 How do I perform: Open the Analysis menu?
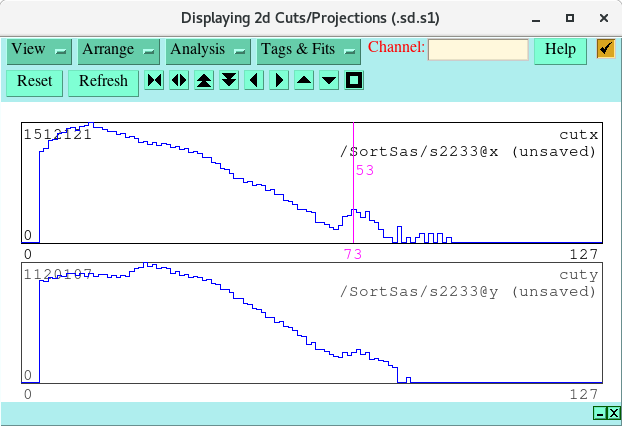pyautogui.click(x=208, y=50)
